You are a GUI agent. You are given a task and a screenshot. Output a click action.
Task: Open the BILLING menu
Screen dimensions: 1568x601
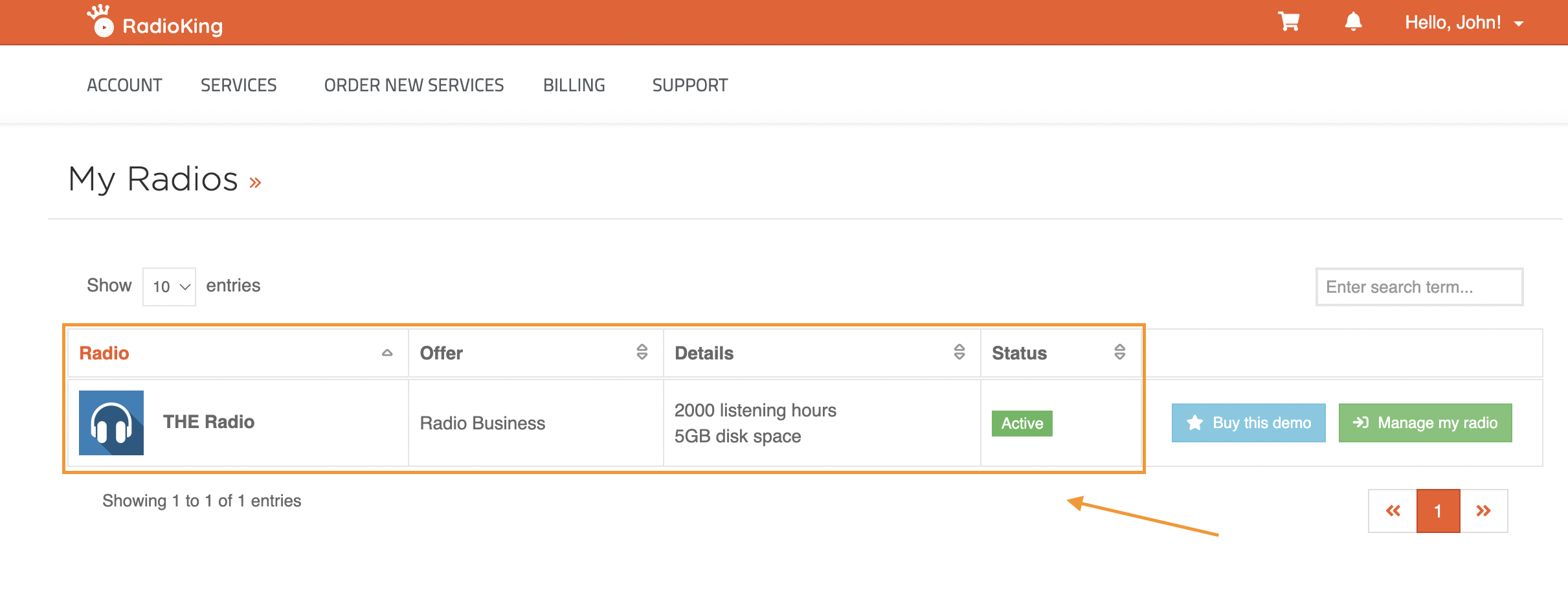click(574, 85)
